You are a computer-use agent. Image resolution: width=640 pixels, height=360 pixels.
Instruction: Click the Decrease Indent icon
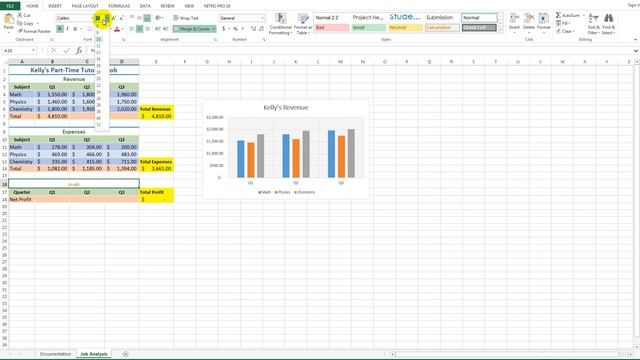[x=158, y=29]
